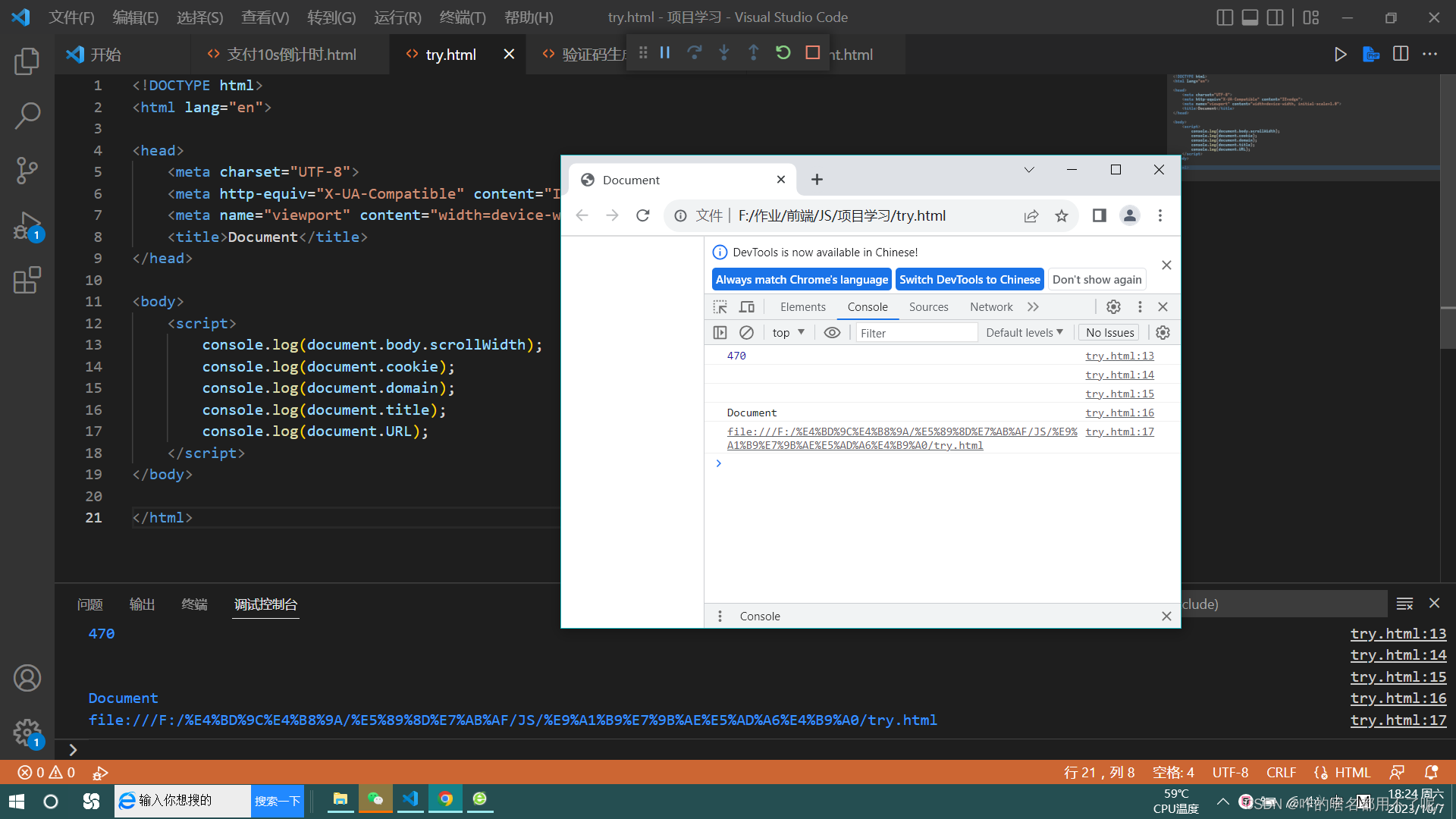Change CRLF line ending in status bar
1456x819 pixels.
[1281, 772]
